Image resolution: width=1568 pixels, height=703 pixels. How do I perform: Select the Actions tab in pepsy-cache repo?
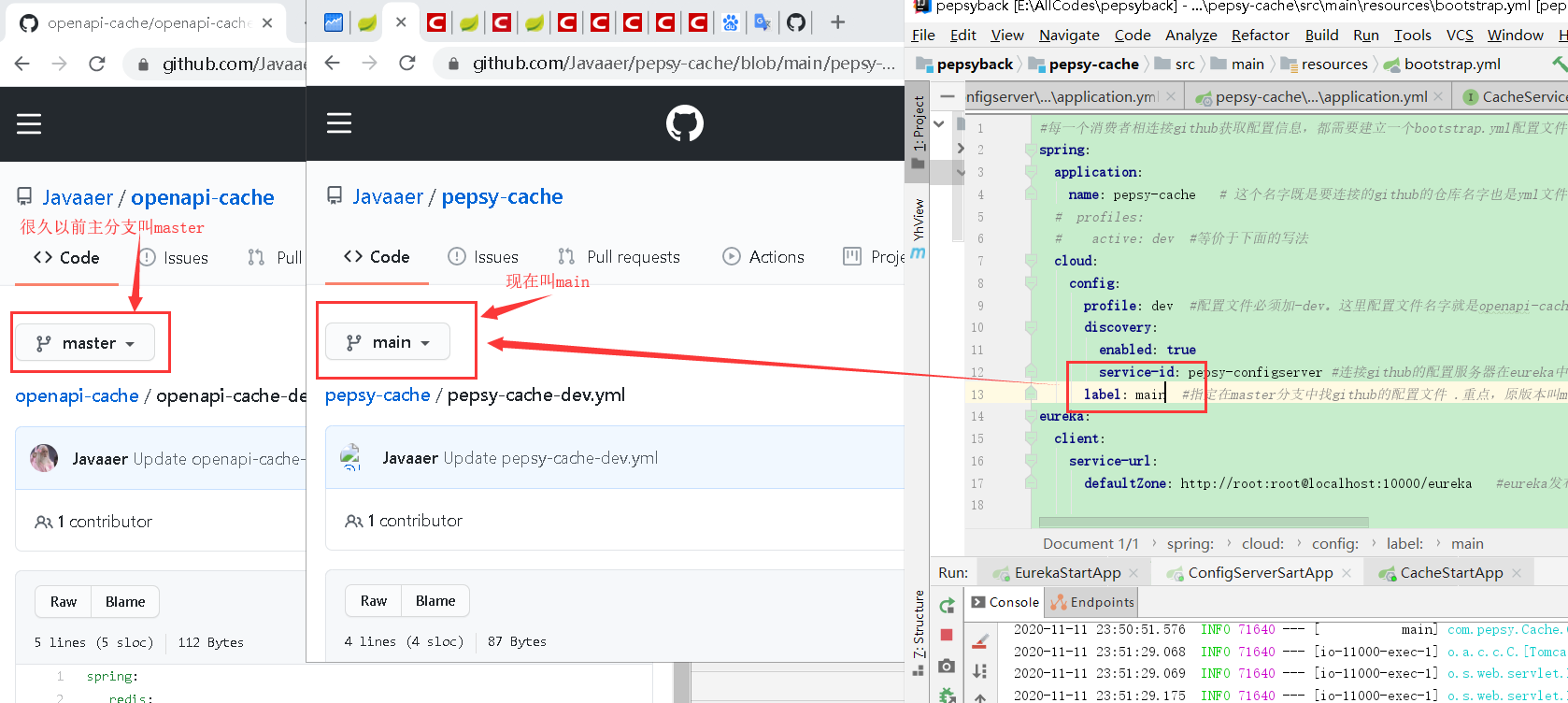[763, 257]
